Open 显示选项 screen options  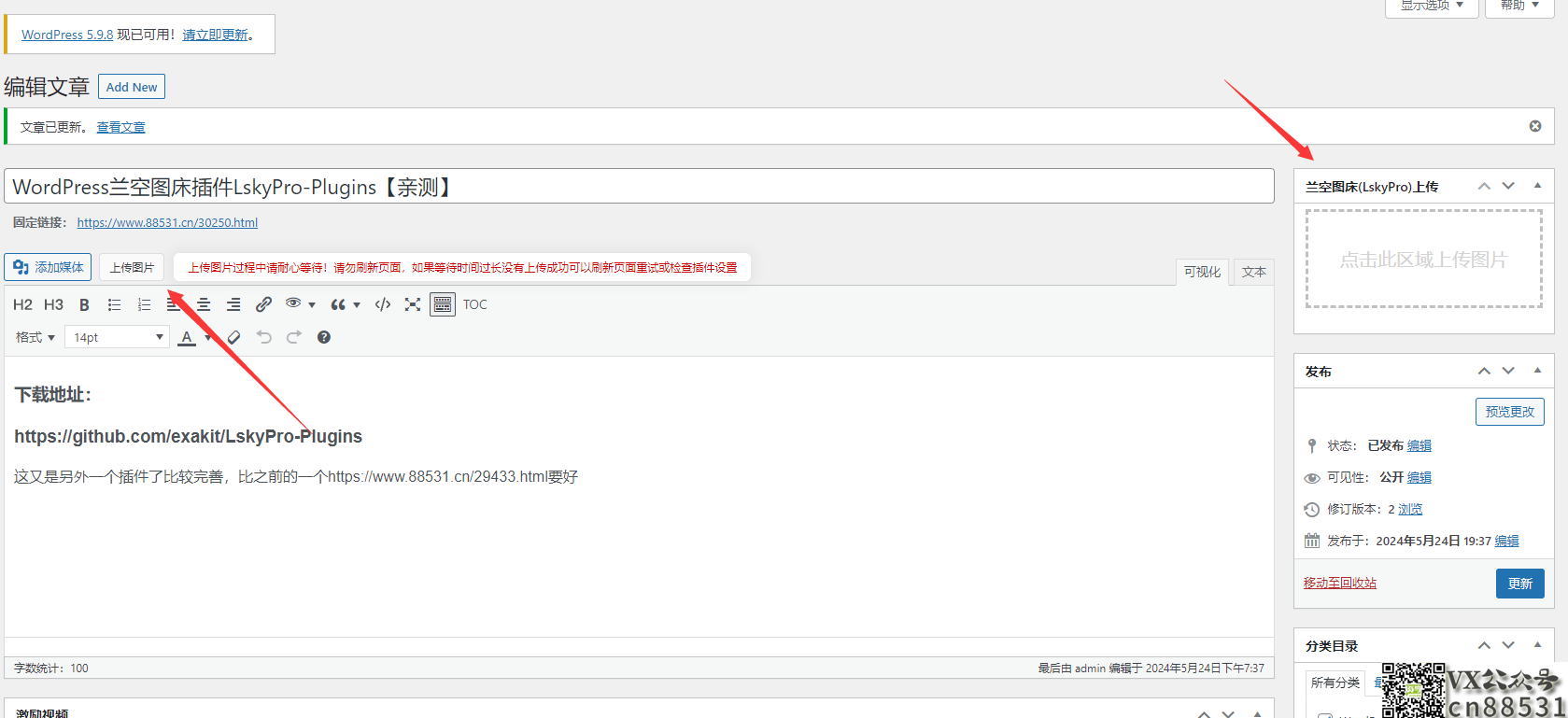(1432, 6)
